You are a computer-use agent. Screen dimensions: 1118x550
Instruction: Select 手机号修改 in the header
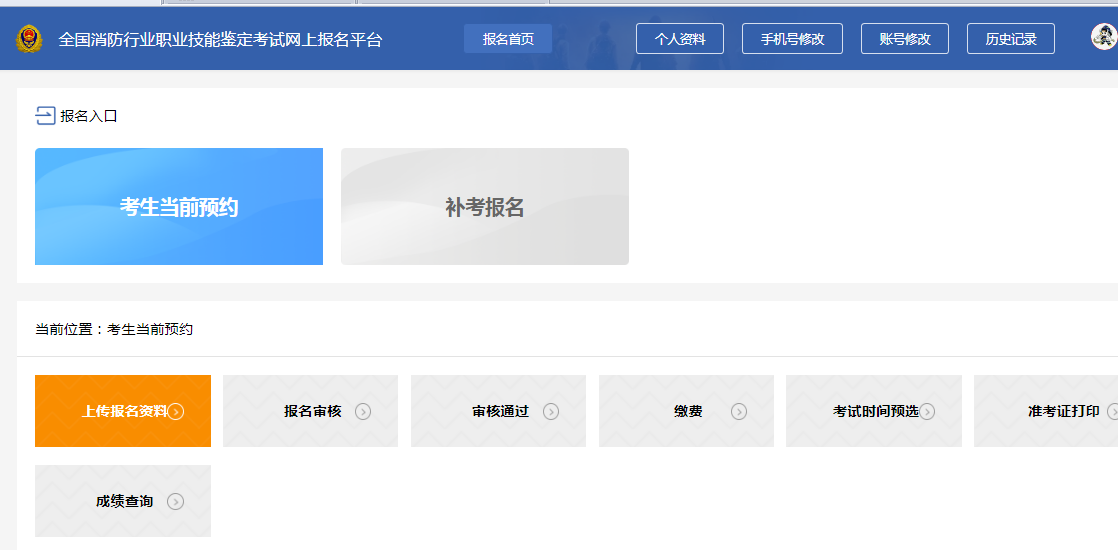point(792,39)
